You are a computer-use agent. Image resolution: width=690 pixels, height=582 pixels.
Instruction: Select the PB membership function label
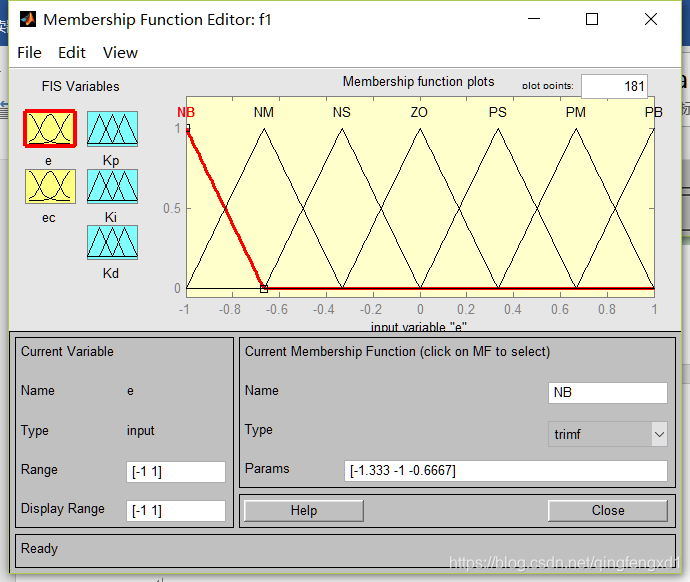coord(653,113)
